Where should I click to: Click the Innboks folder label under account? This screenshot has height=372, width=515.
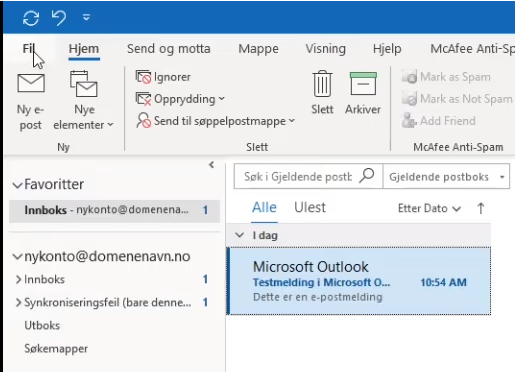pos(44,279)
